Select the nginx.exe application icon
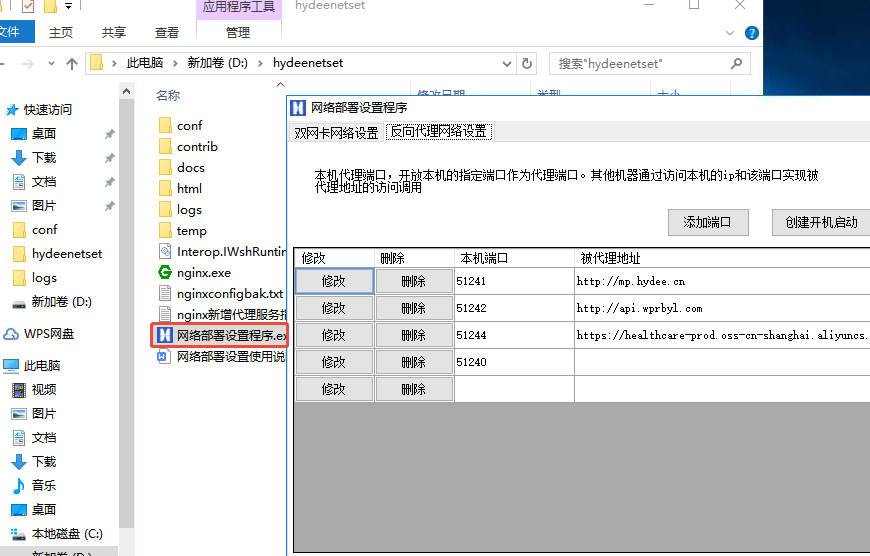This screenshot has width=870, height=556. pos(165,272)
